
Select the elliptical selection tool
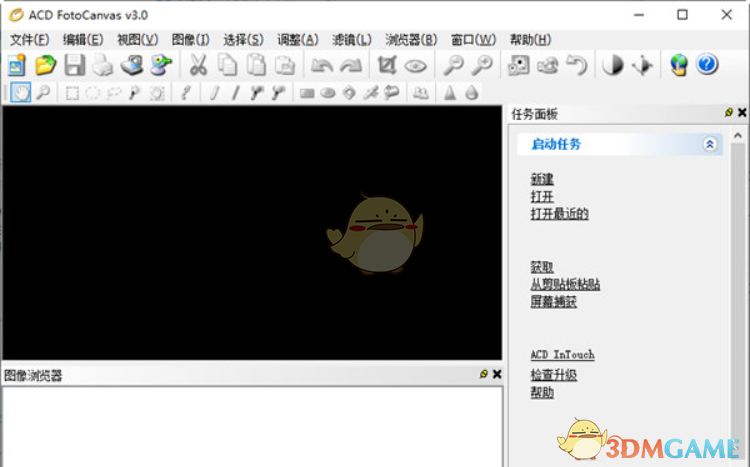(x=92, y=93)
